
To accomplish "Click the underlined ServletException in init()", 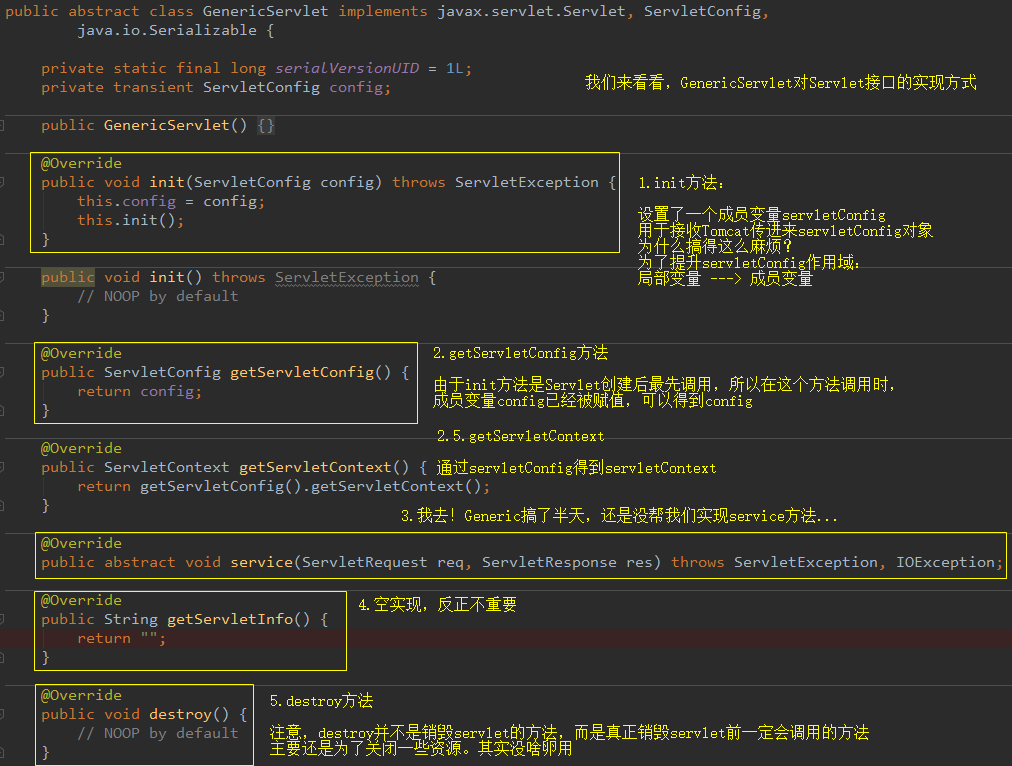I will tap(347, 277).
